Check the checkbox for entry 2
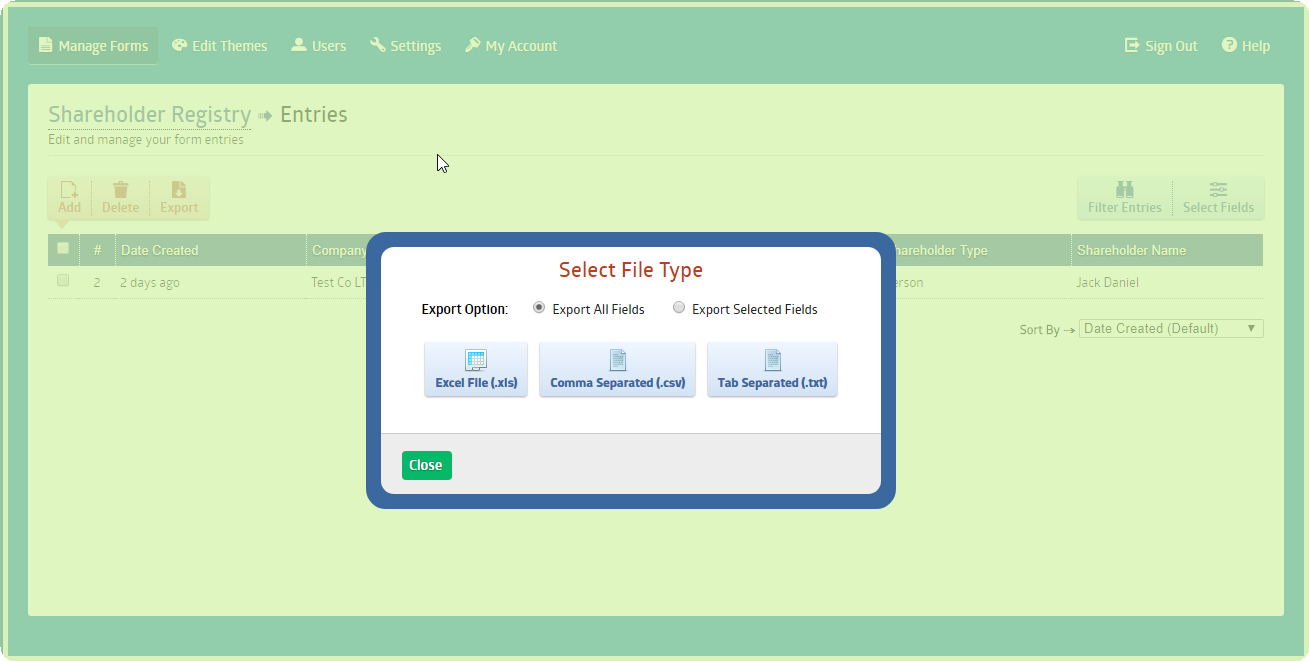Image resolution: width=1309 pixels, height=661 pixels. (x=63, y=281)
